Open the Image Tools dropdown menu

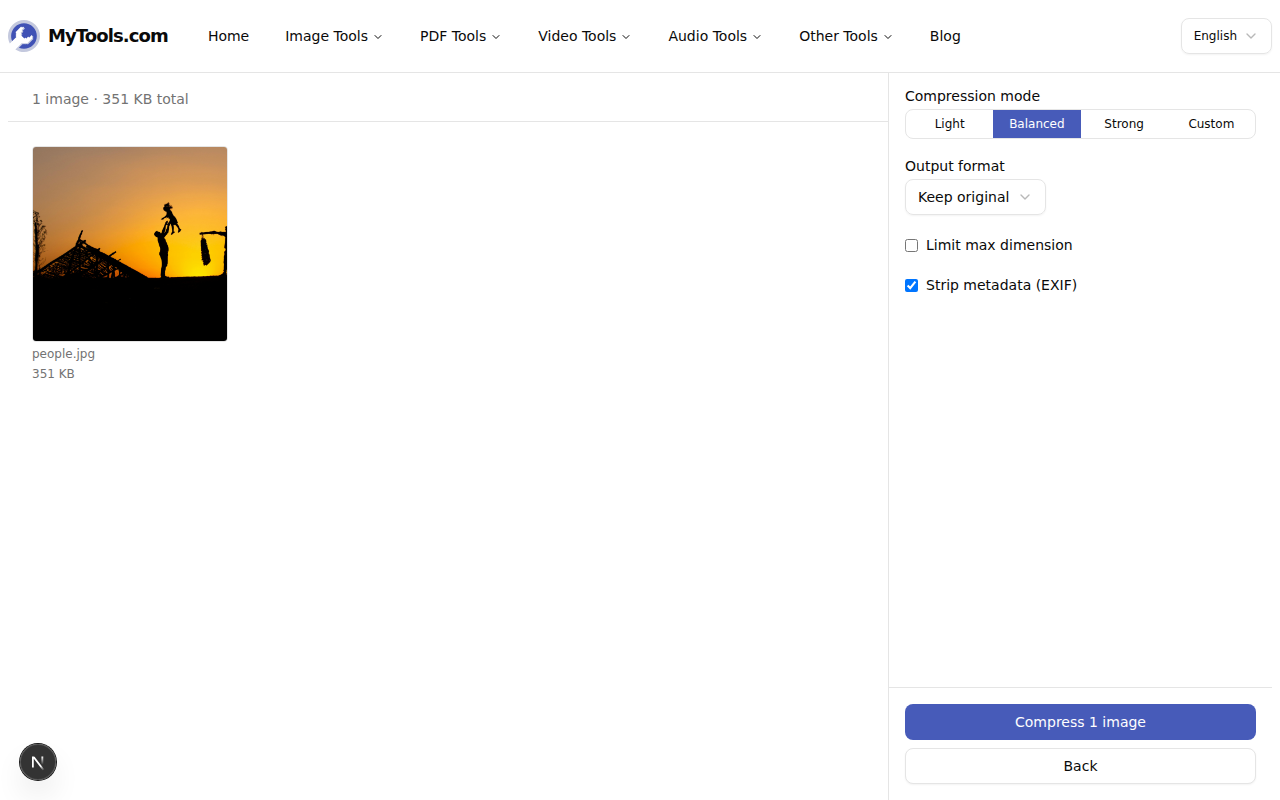pos(333,36)
